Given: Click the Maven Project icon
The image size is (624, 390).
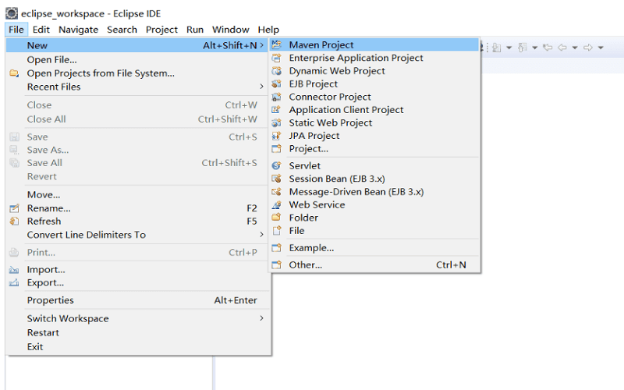Looking at the screenshot, I should tap(276, 45).
